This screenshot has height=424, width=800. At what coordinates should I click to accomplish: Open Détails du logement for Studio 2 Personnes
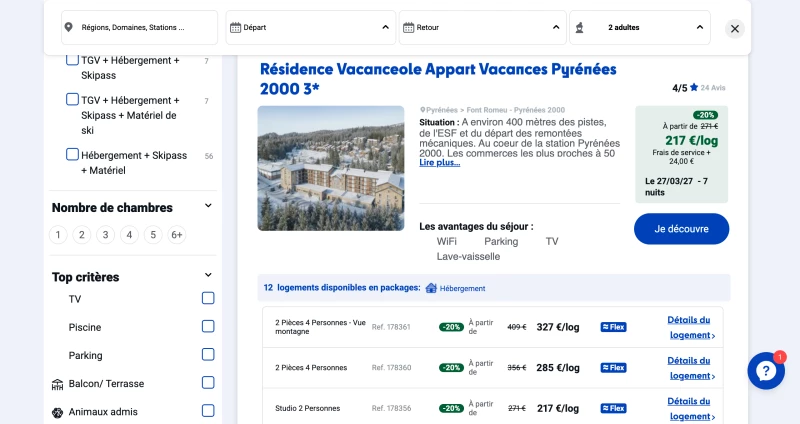coord(690,409)
